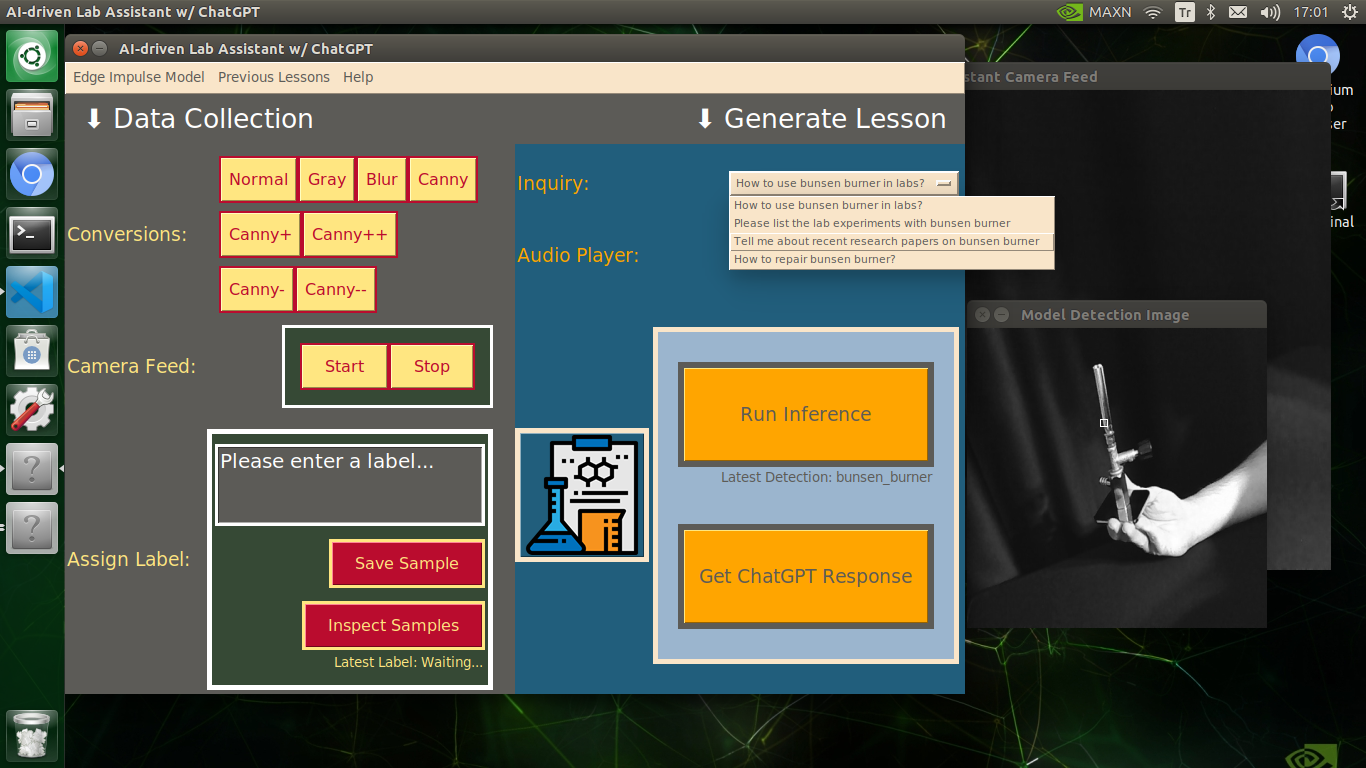Open the Tr keyboard layout indicator

click(1185, 12)
